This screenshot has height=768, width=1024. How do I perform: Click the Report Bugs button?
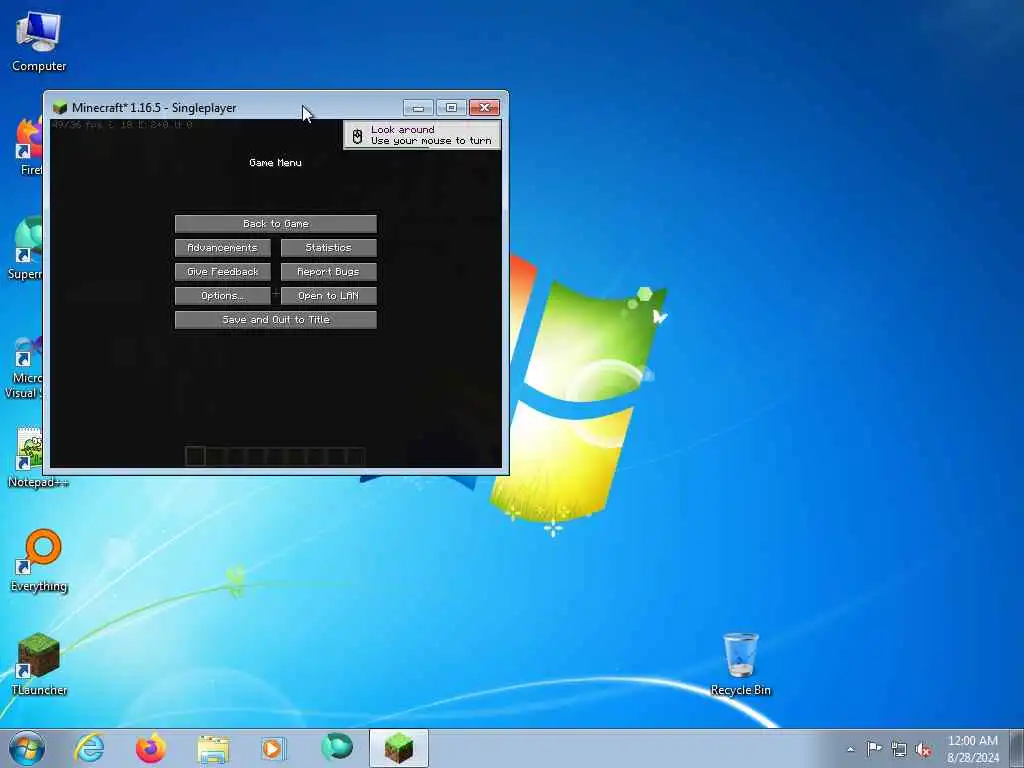[328, 272]
